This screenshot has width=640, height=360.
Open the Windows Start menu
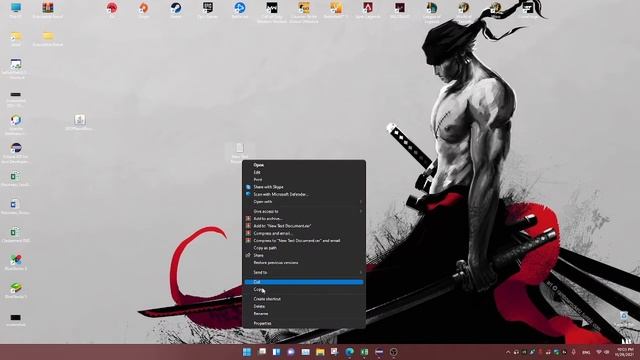247,352
